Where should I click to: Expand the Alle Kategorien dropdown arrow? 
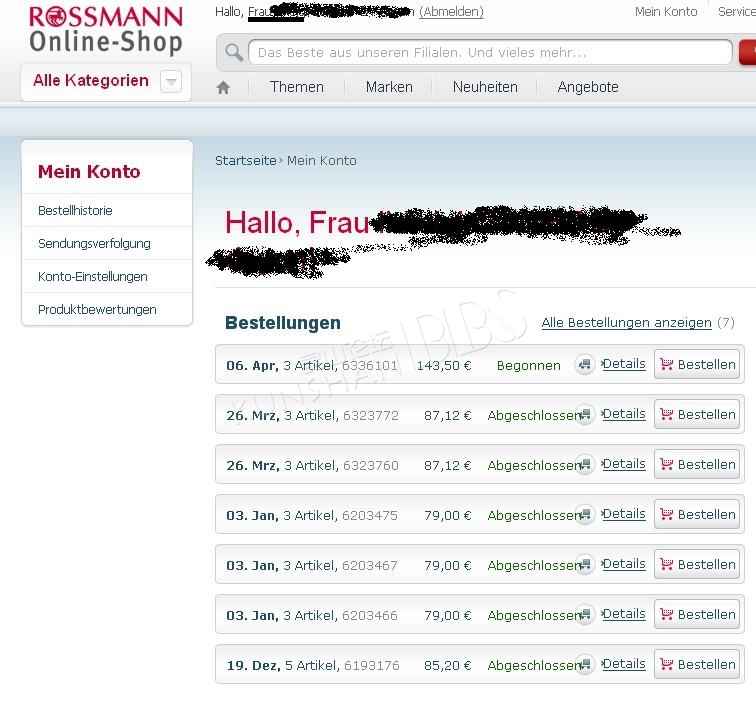(x=171, y=81)
